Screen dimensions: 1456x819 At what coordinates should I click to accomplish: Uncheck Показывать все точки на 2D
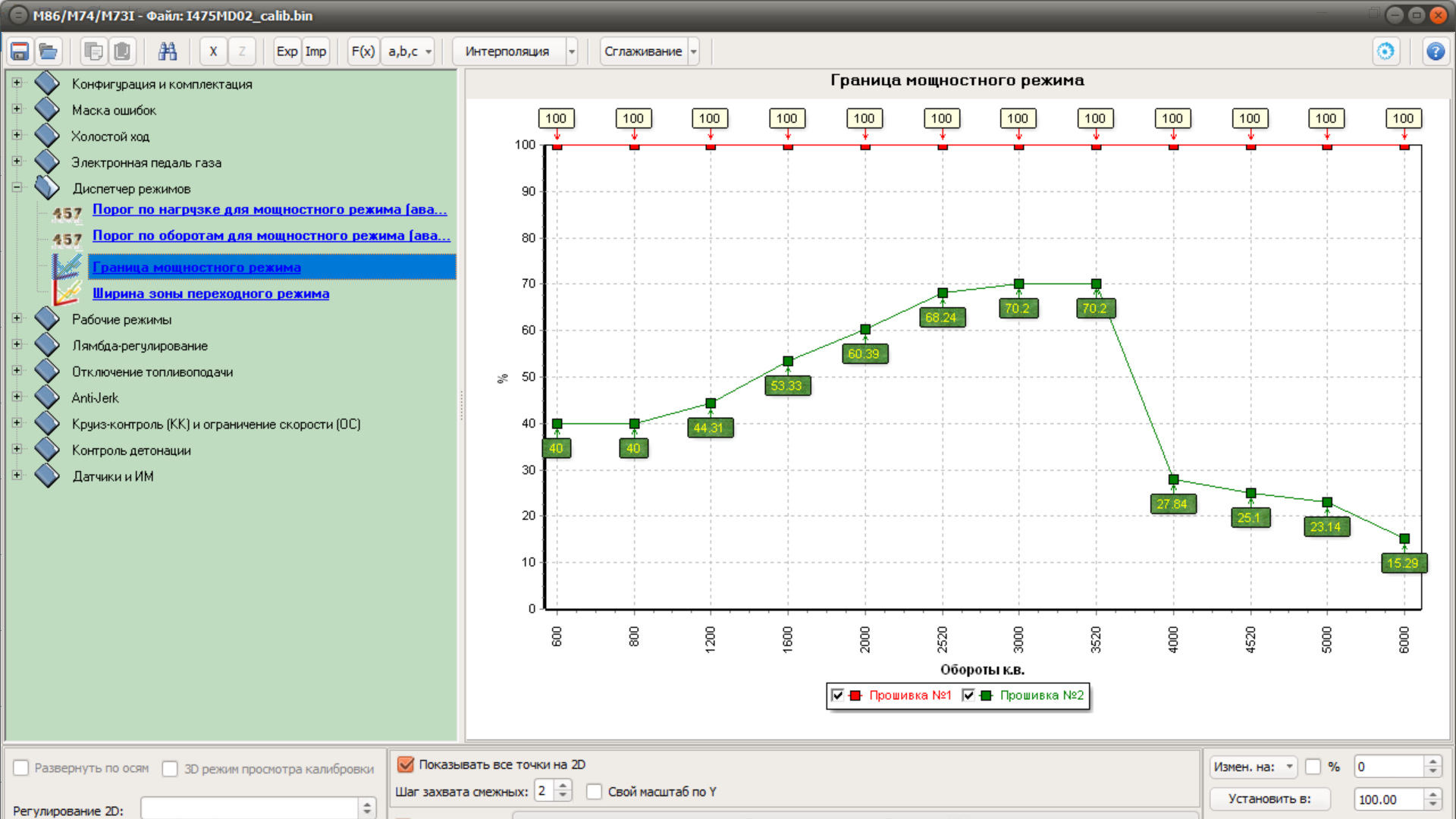pos(406,764)
